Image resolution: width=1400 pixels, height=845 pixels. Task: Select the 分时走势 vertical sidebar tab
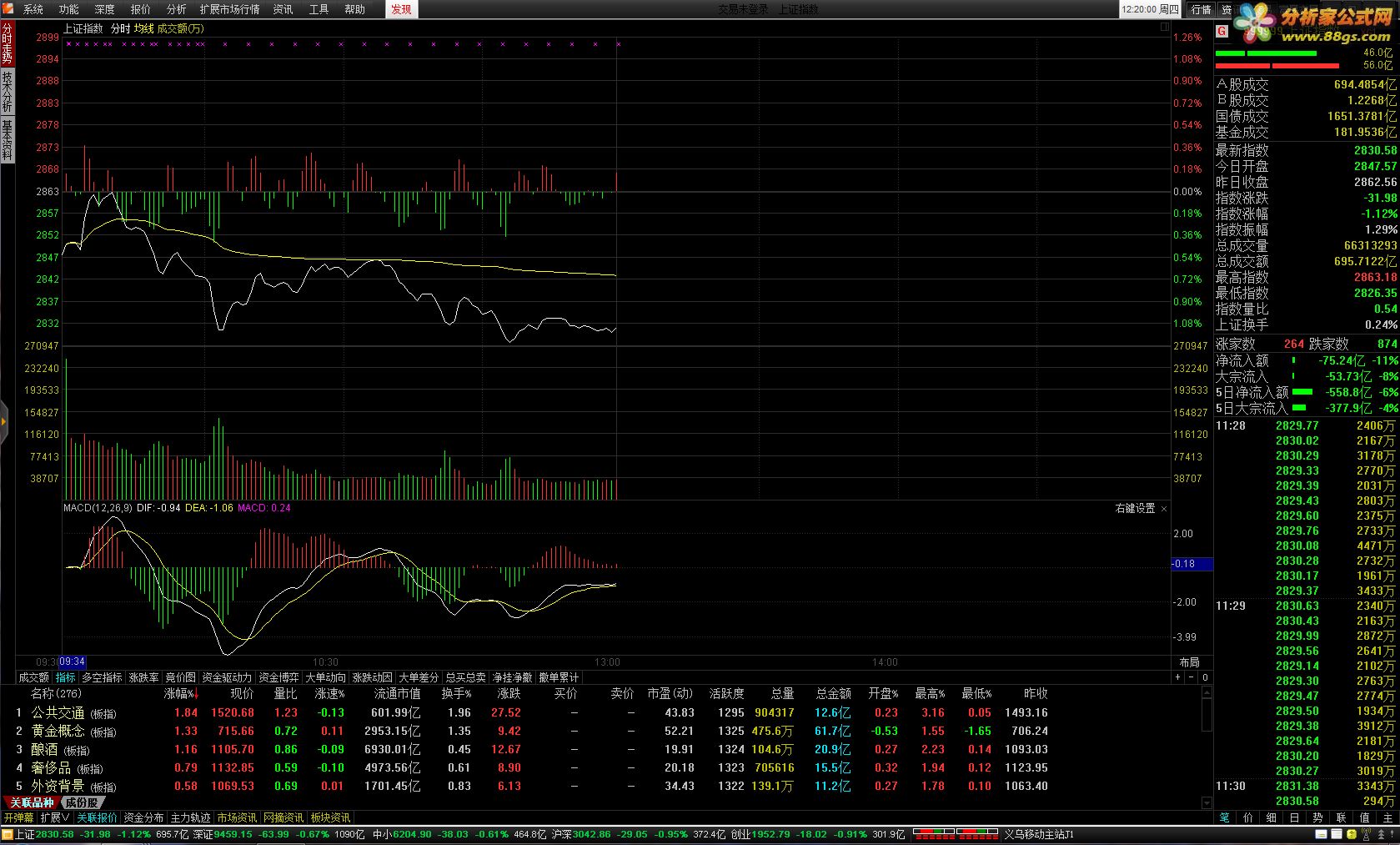click(7, 43)
